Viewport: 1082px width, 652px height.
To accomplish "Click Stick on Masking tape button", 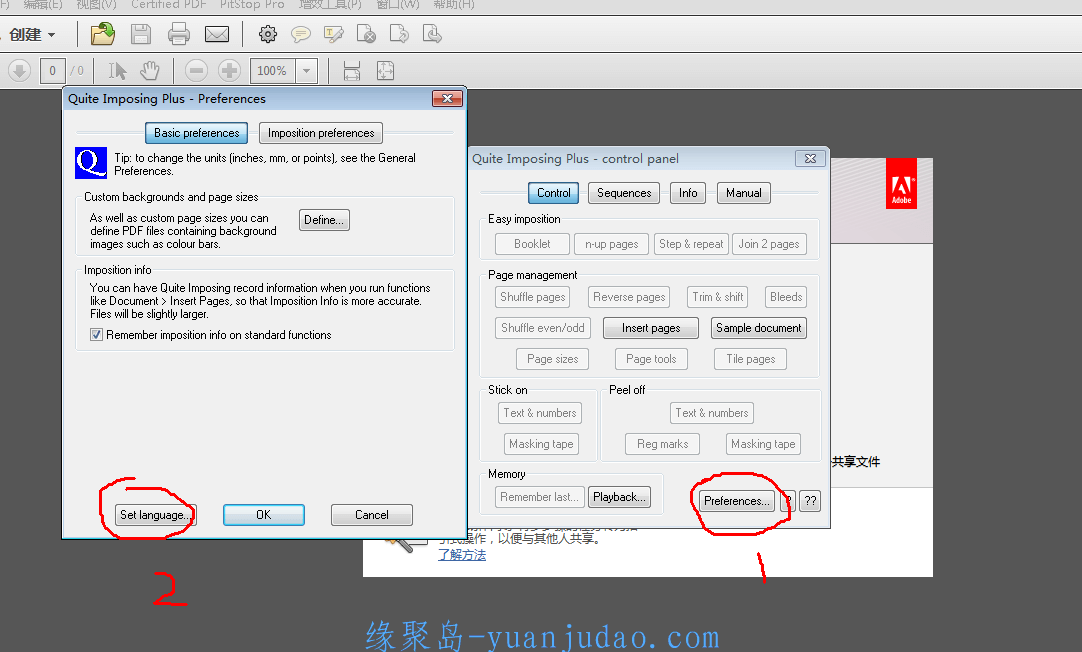I will [541, 444].
